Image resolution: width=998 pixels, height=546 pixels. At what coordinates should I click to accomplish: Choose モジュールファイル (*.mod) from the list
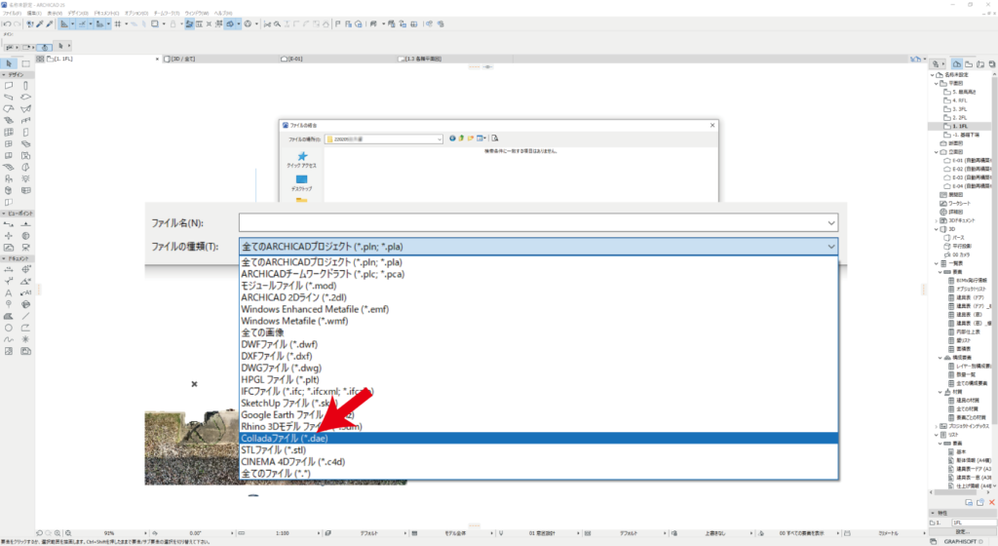pos(538,286)
